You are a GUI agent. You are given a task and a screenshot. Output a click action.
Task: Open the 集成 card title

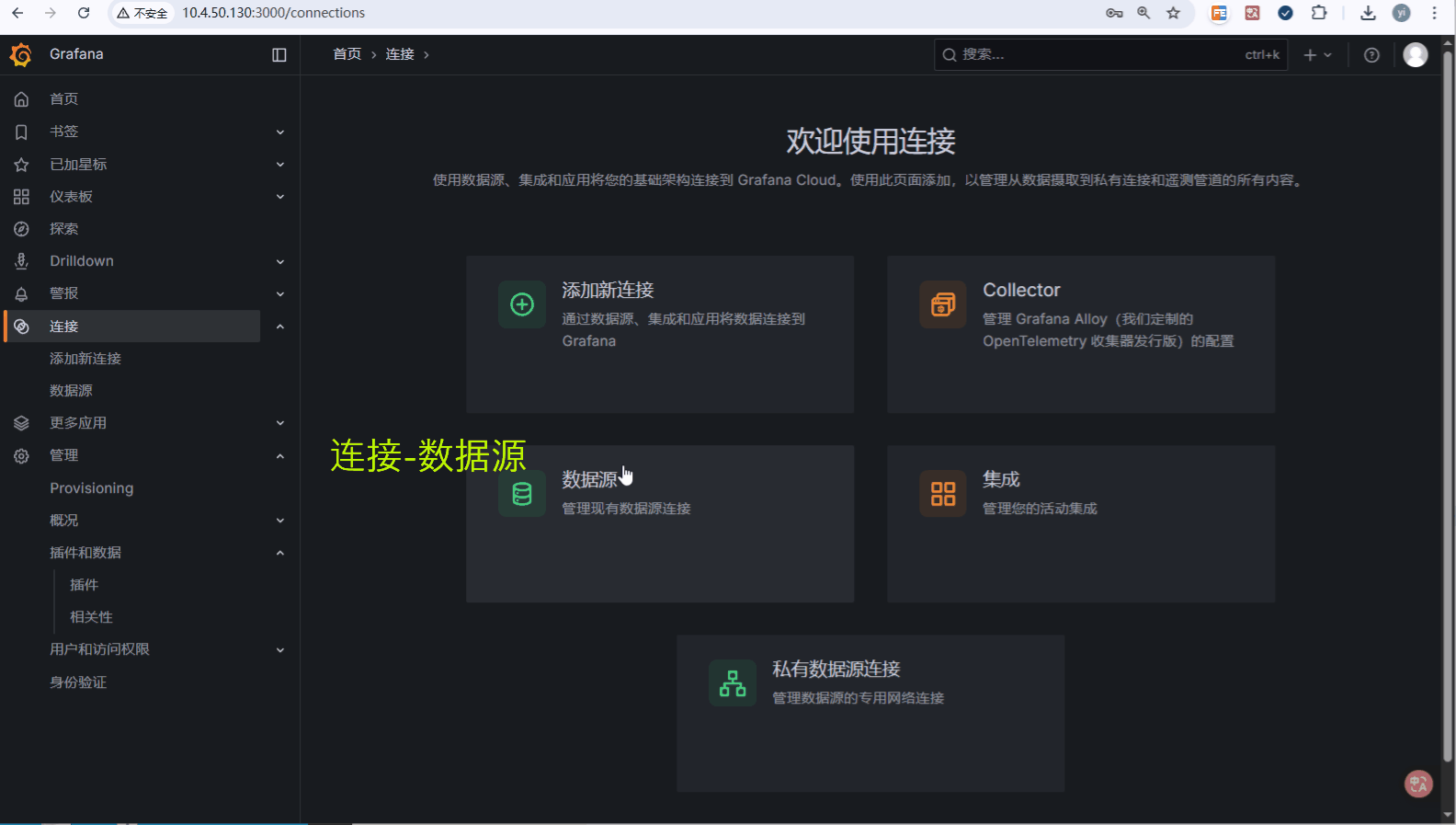click(x=1001, y=480)
